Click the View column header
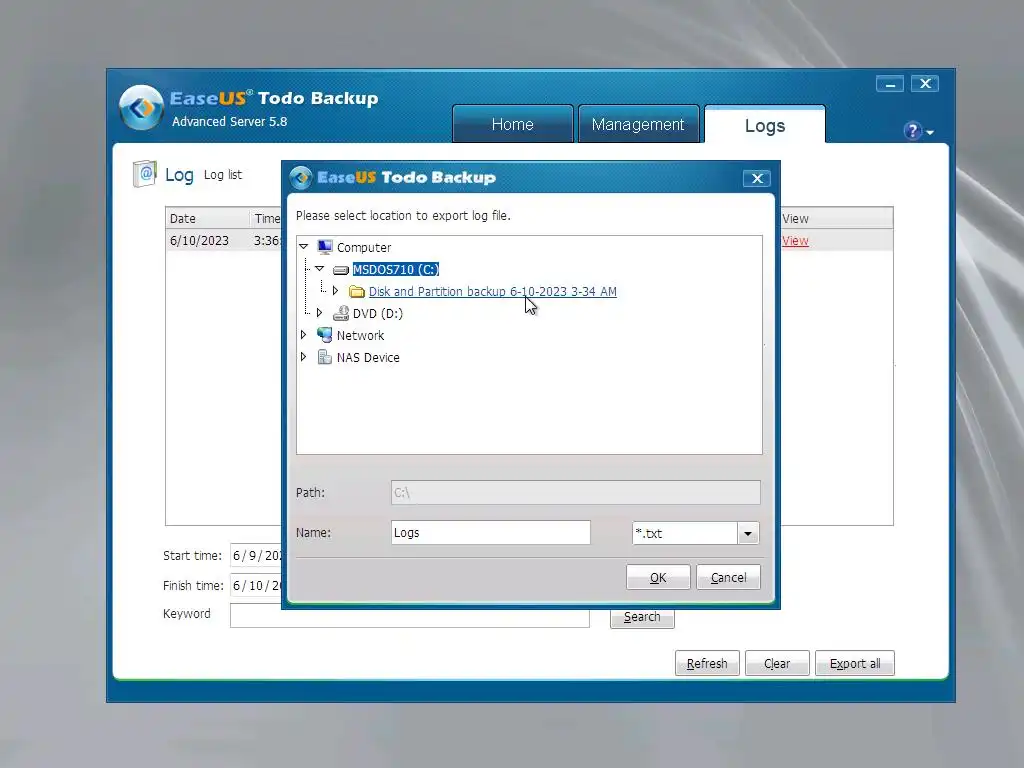 click(x=837, y=219)
